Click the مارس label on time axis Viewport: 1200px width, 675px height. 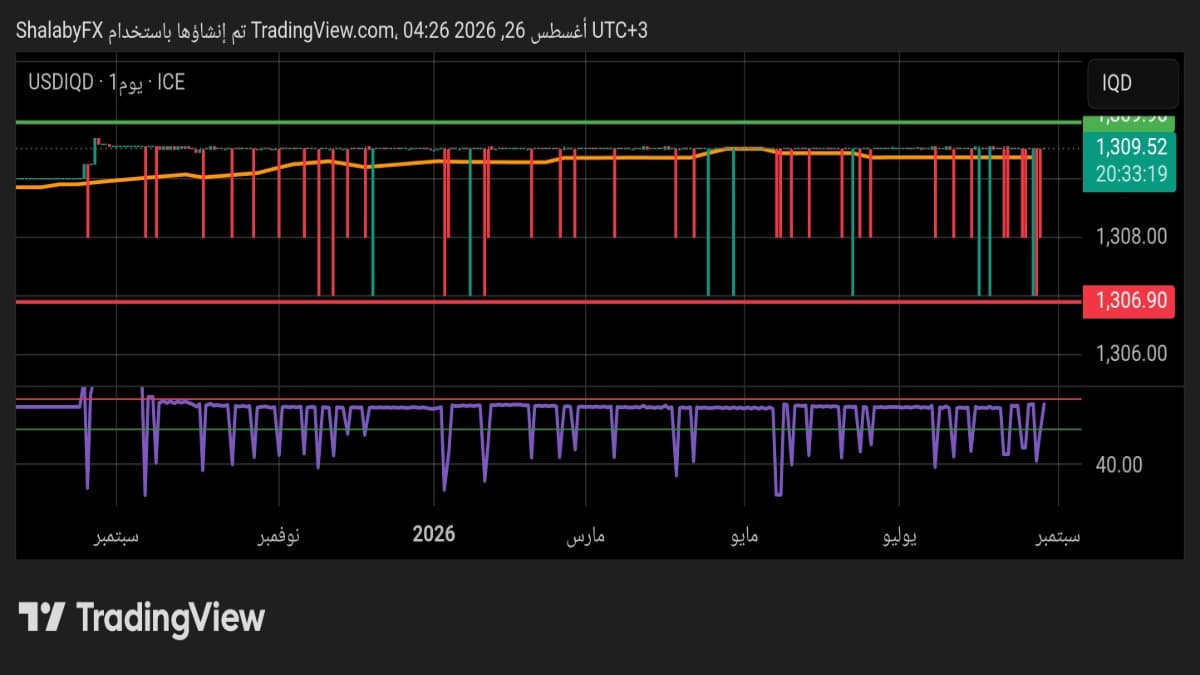(586, 537)
